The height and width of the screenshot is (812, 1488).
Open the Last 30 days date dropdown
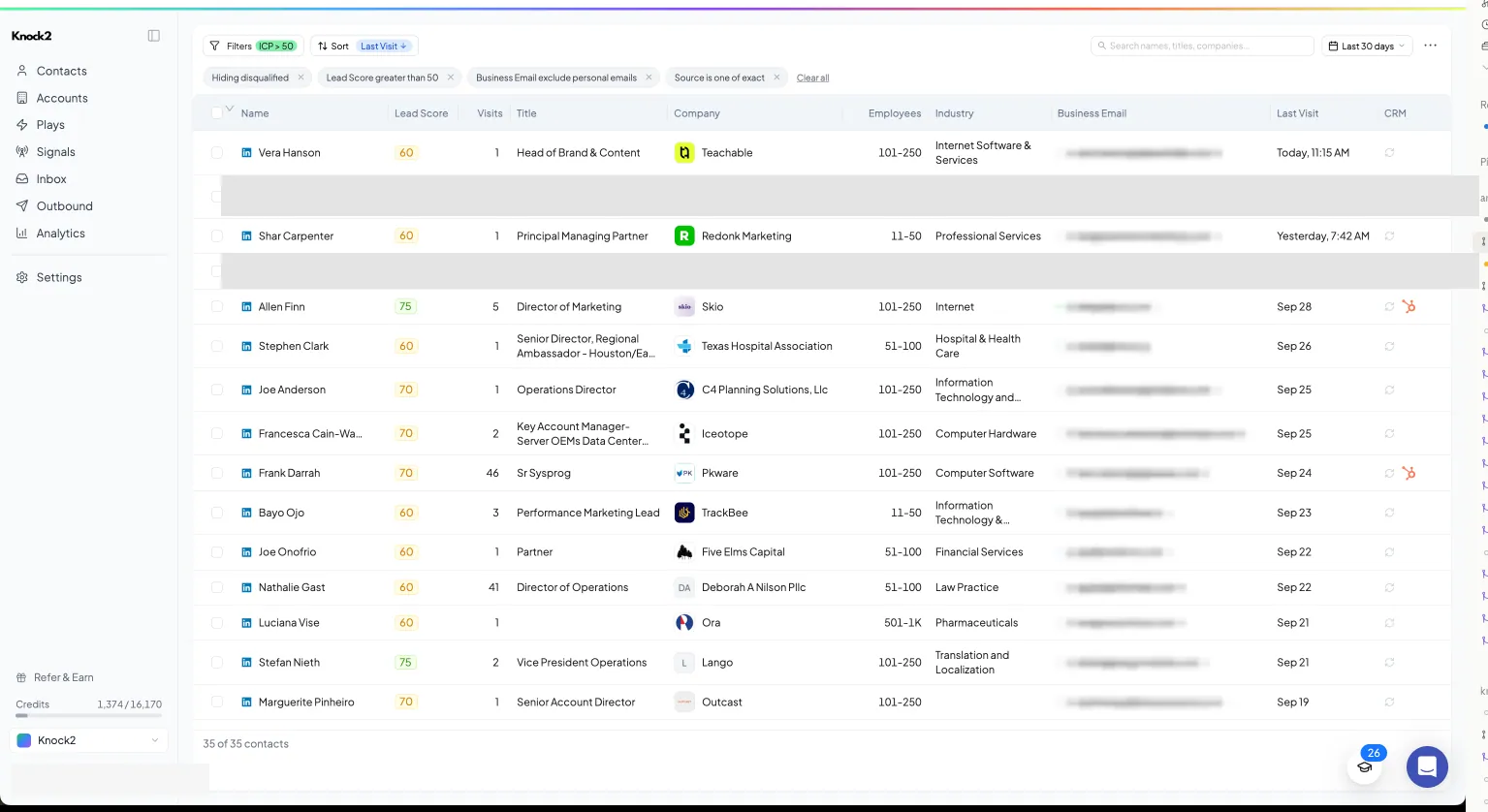(x=1367, y=46)
